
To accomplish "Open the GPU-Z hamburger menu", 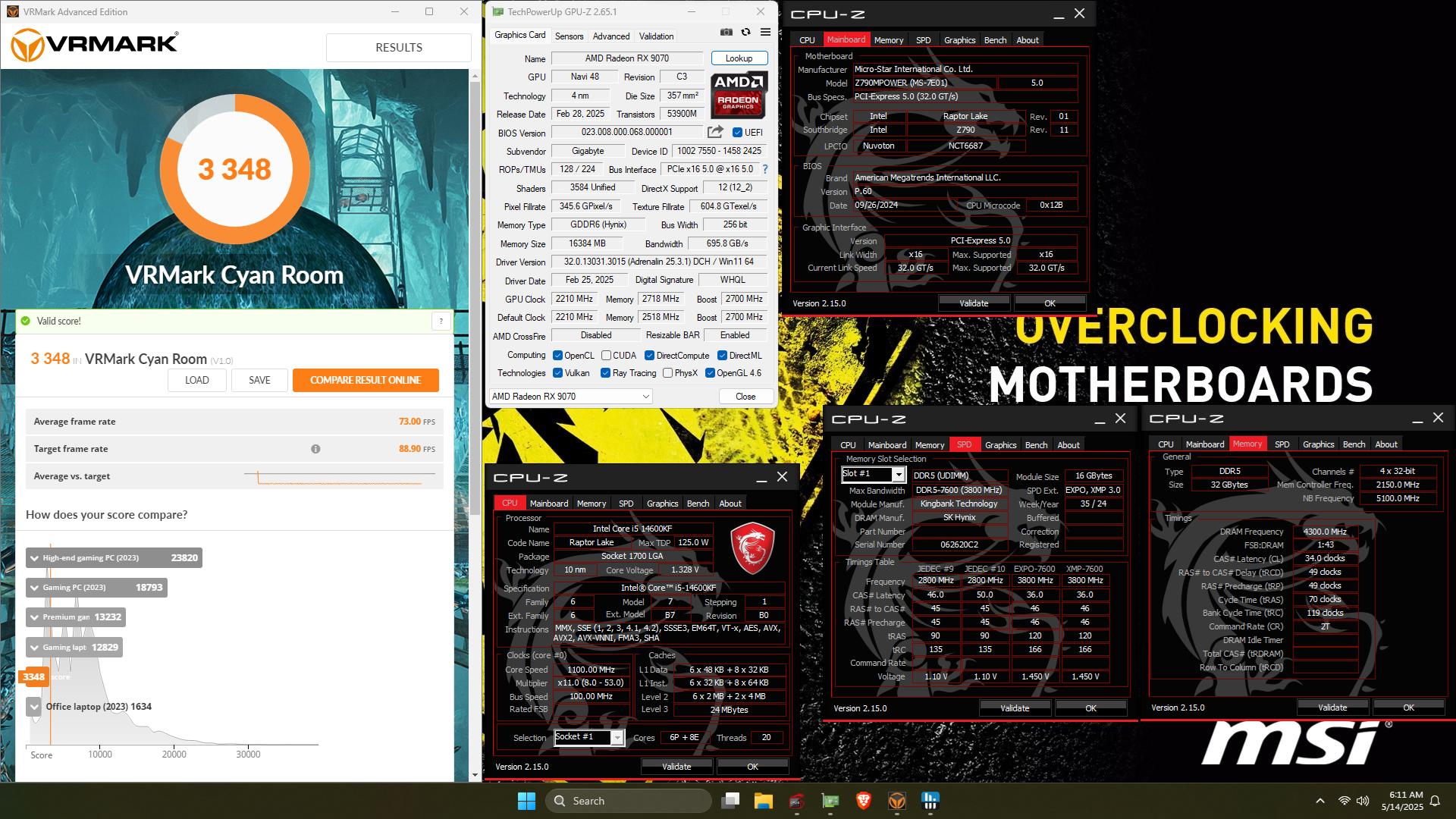I will pos(766,32).
